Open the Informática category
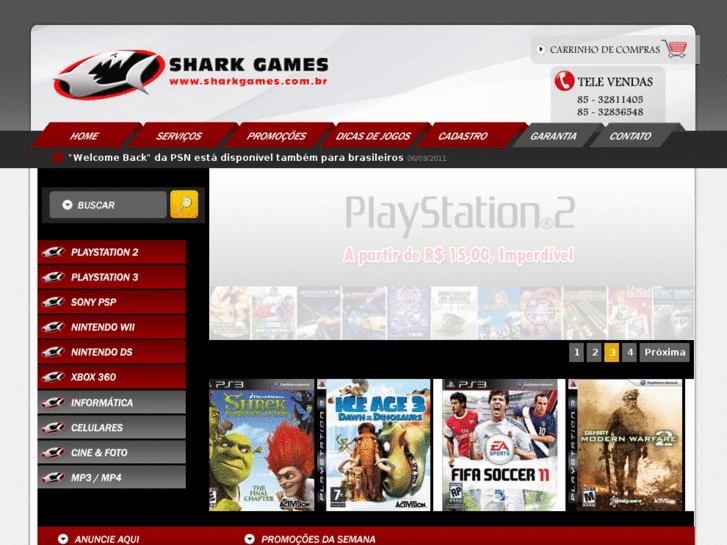Image resolution: width=727 pixels, height=545 pixels. [x=112, y=403]
